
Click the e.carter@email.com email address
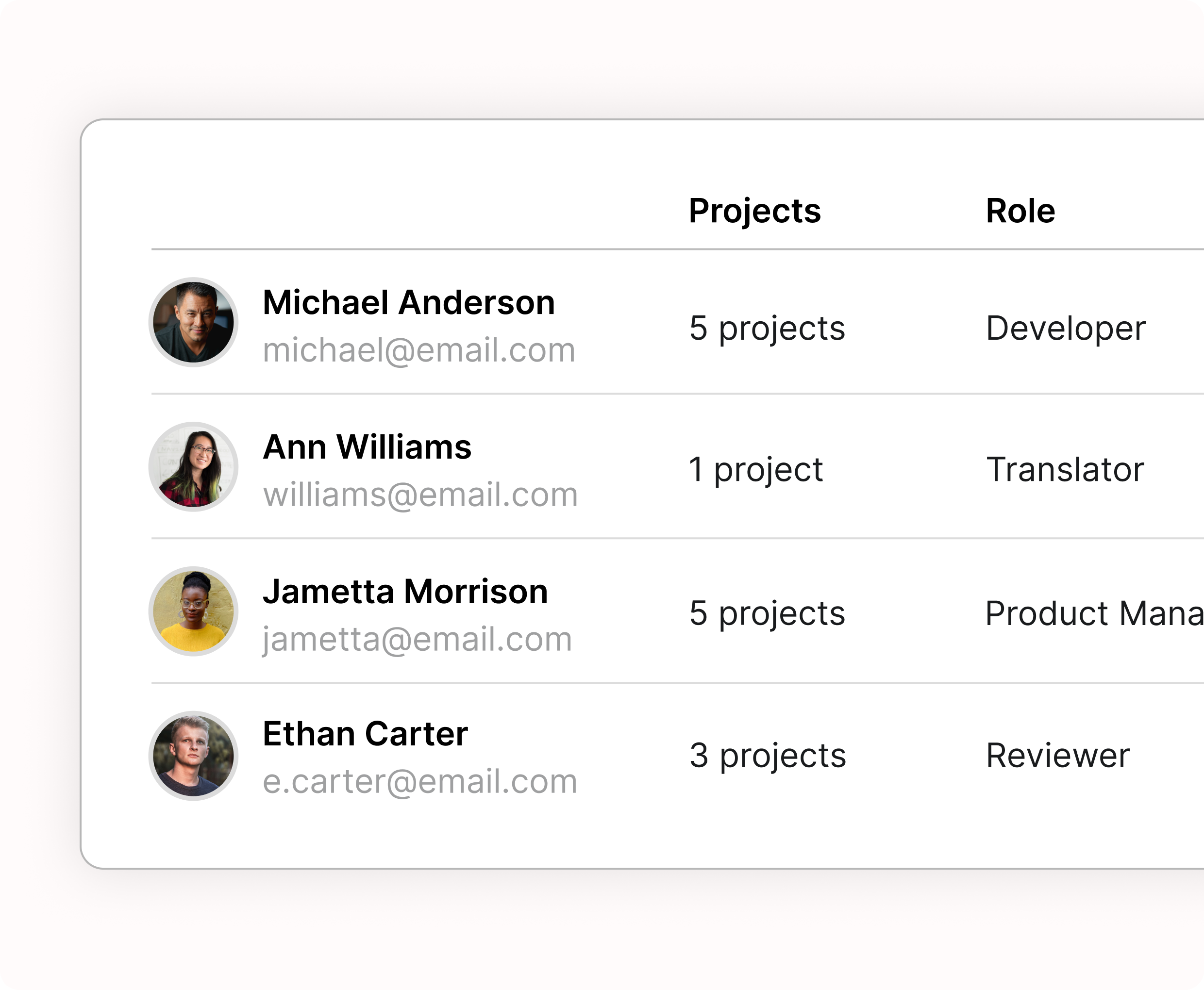click(420, 781)
